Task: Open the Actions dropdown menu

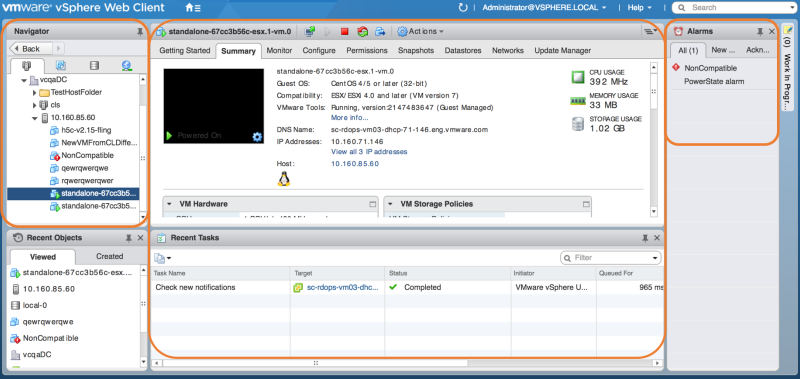Action: (420, 32)
